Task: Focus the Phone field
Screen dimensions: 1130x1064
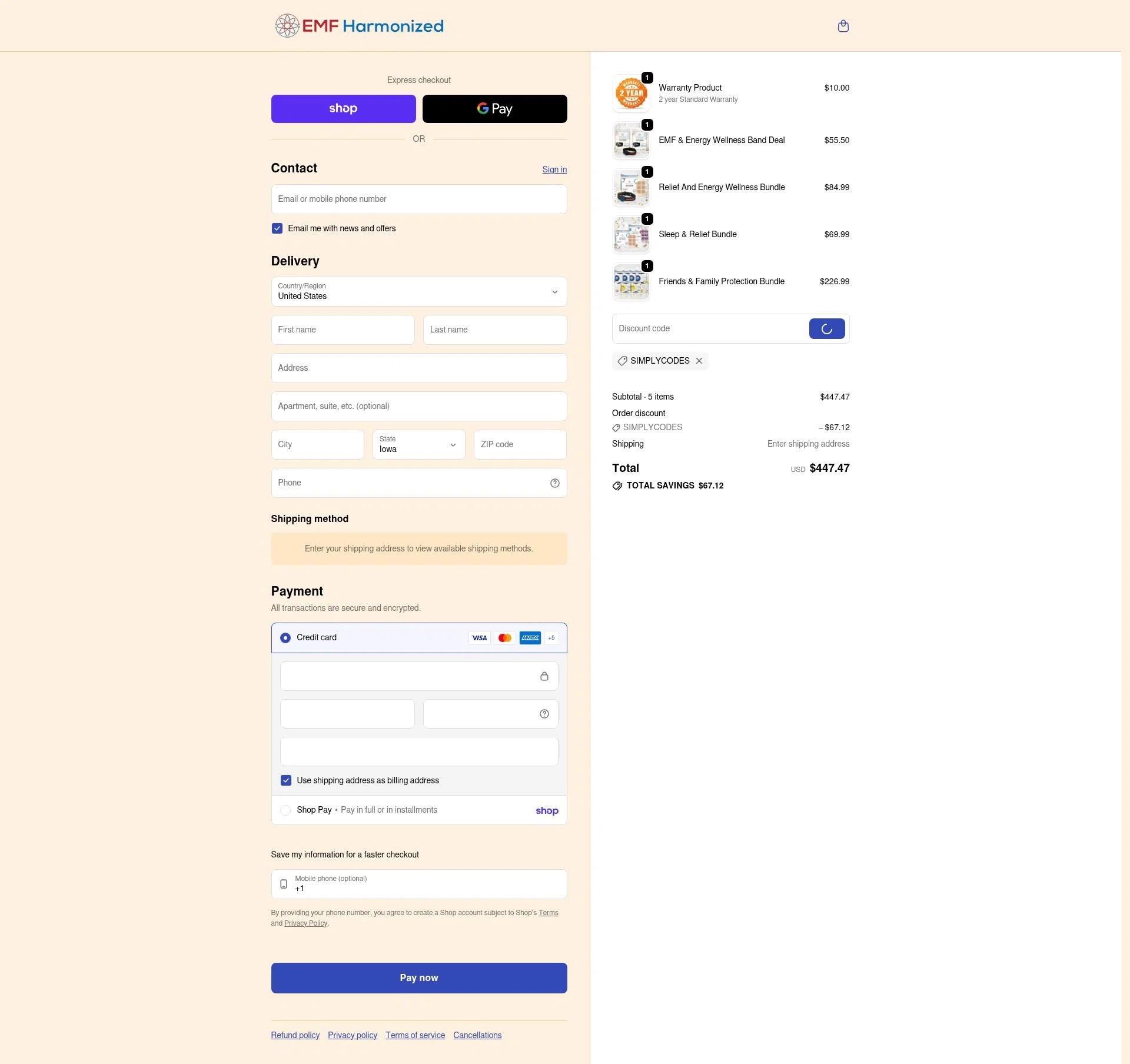Action: click(x=419, y=483)
